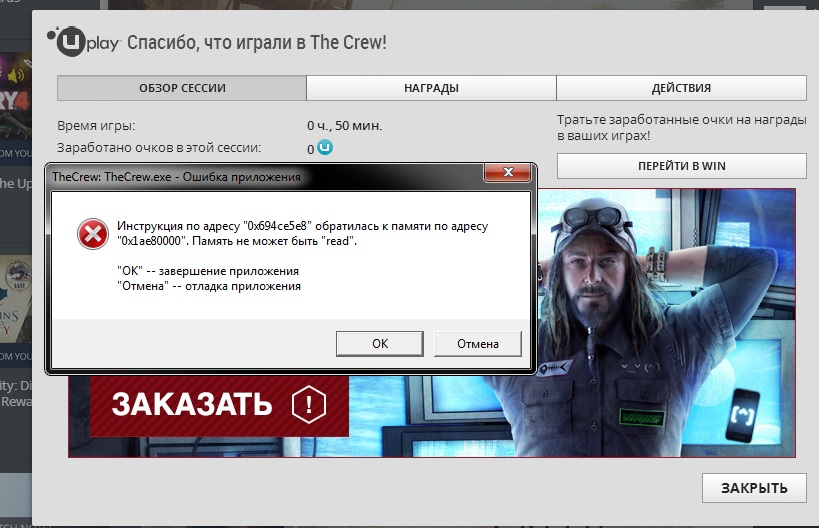Viewport: 819px width, 528px height.
Task: Click 'Заработано очков в этой сессии:' label
Action: tap(159, 148)
